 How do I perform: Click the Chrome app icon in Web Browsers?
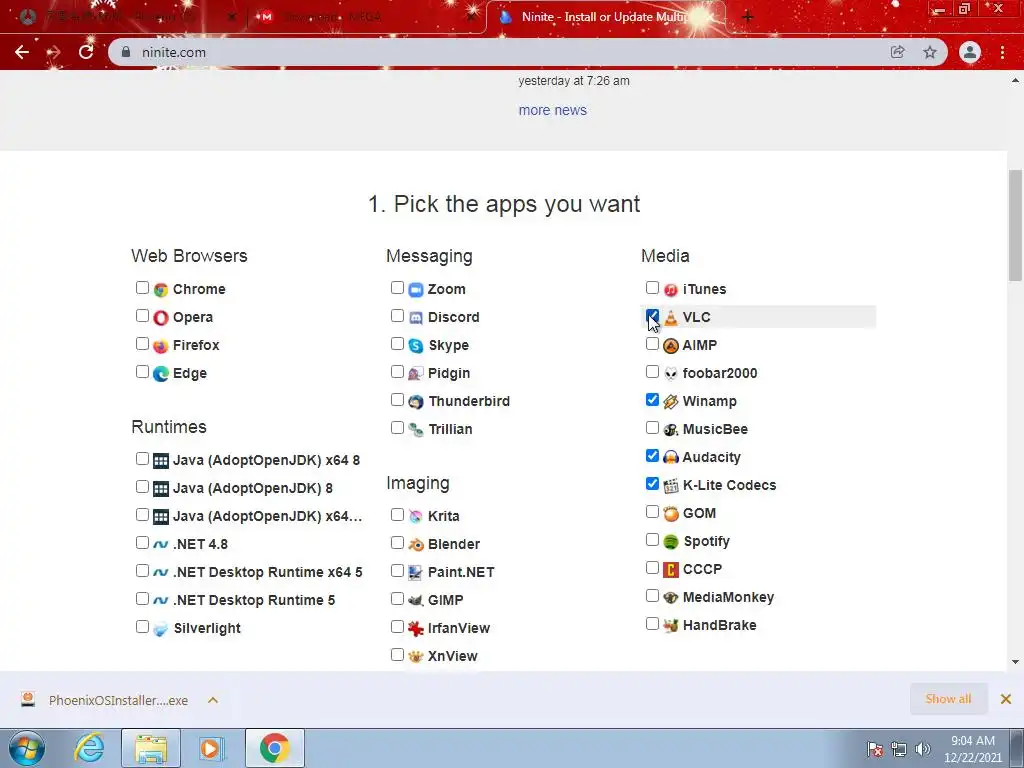[161, 289]
